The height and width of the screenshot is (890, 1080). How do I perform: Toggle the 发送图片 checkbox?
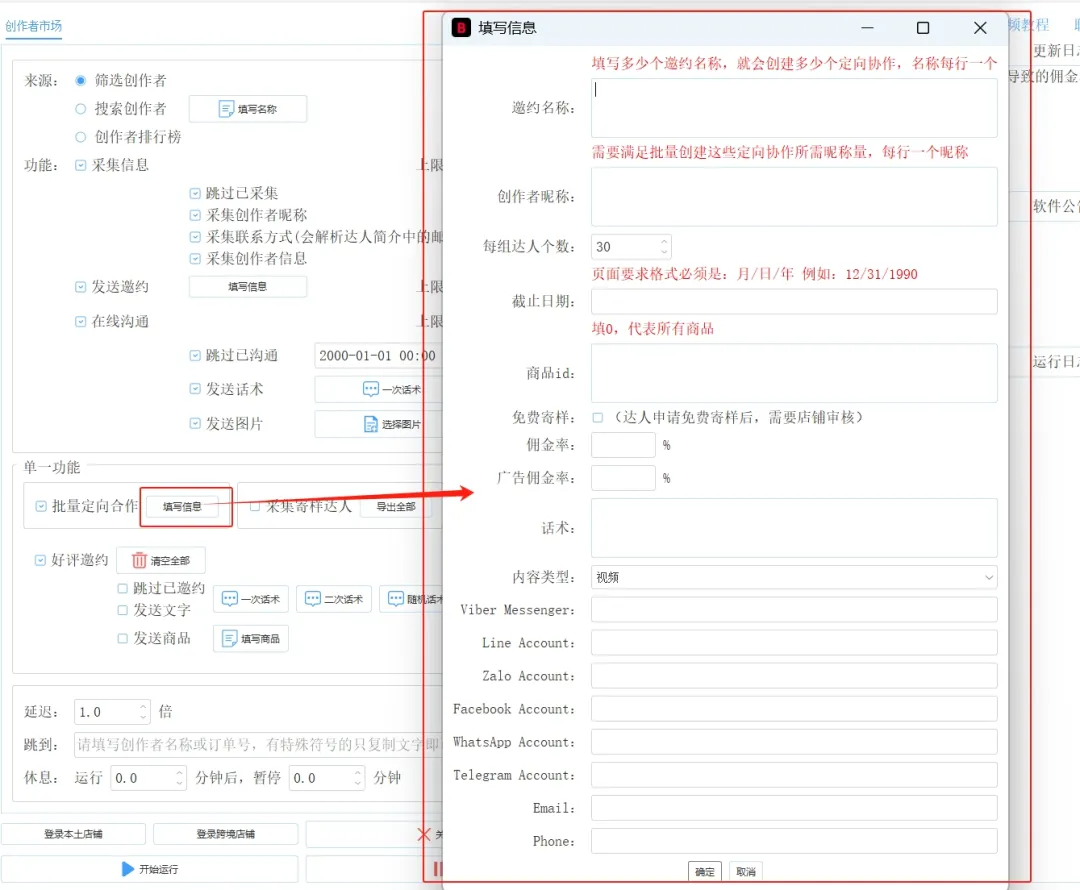click(x=195, y=424)
